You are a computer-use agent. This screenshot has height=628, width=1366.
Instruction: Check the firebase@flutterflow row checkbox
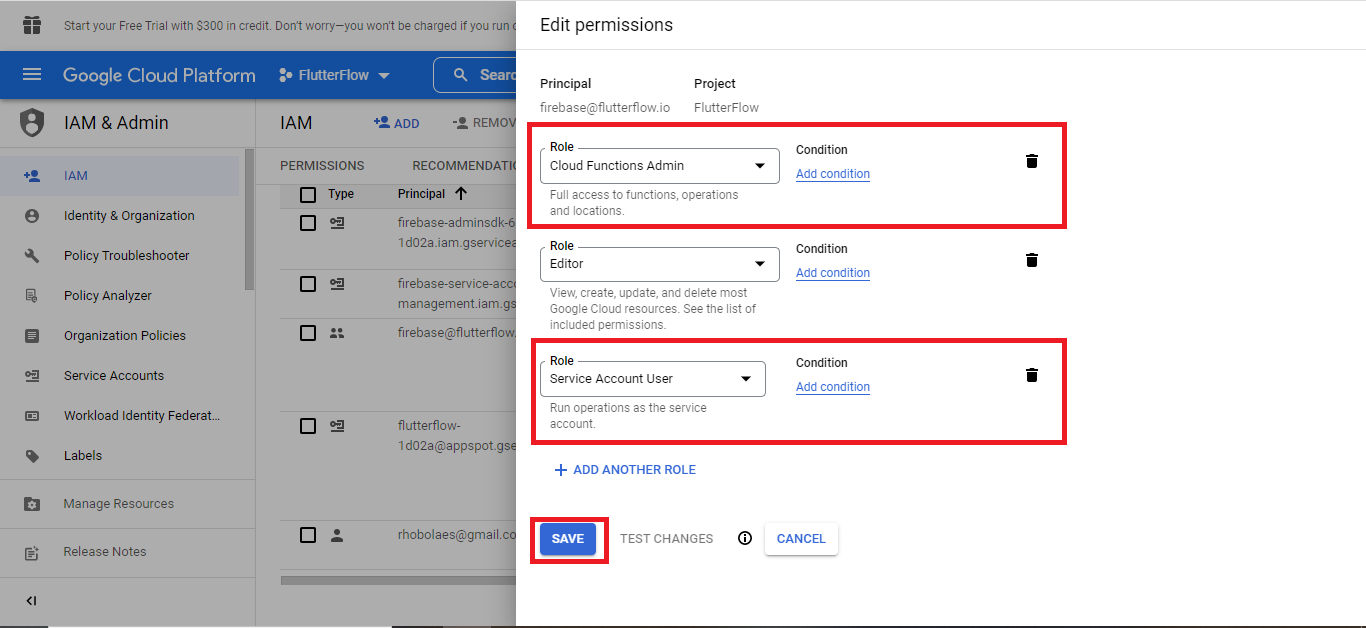coord(308,333)
